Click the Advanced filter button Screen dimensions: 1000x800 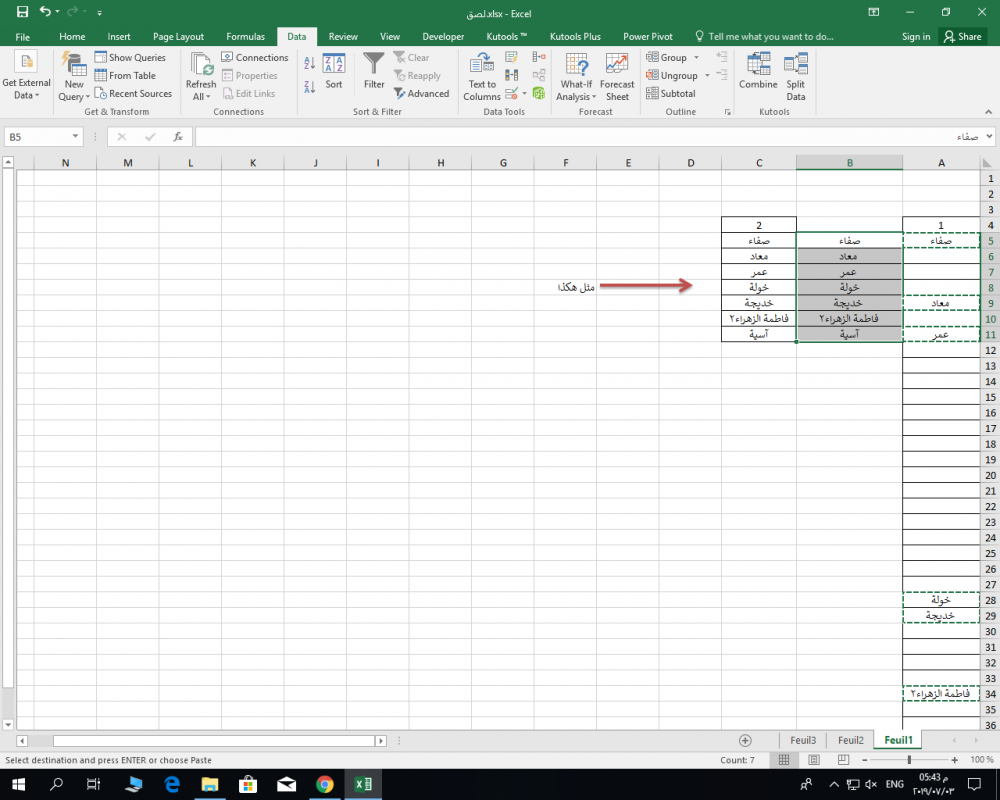(x=421, y=94)
